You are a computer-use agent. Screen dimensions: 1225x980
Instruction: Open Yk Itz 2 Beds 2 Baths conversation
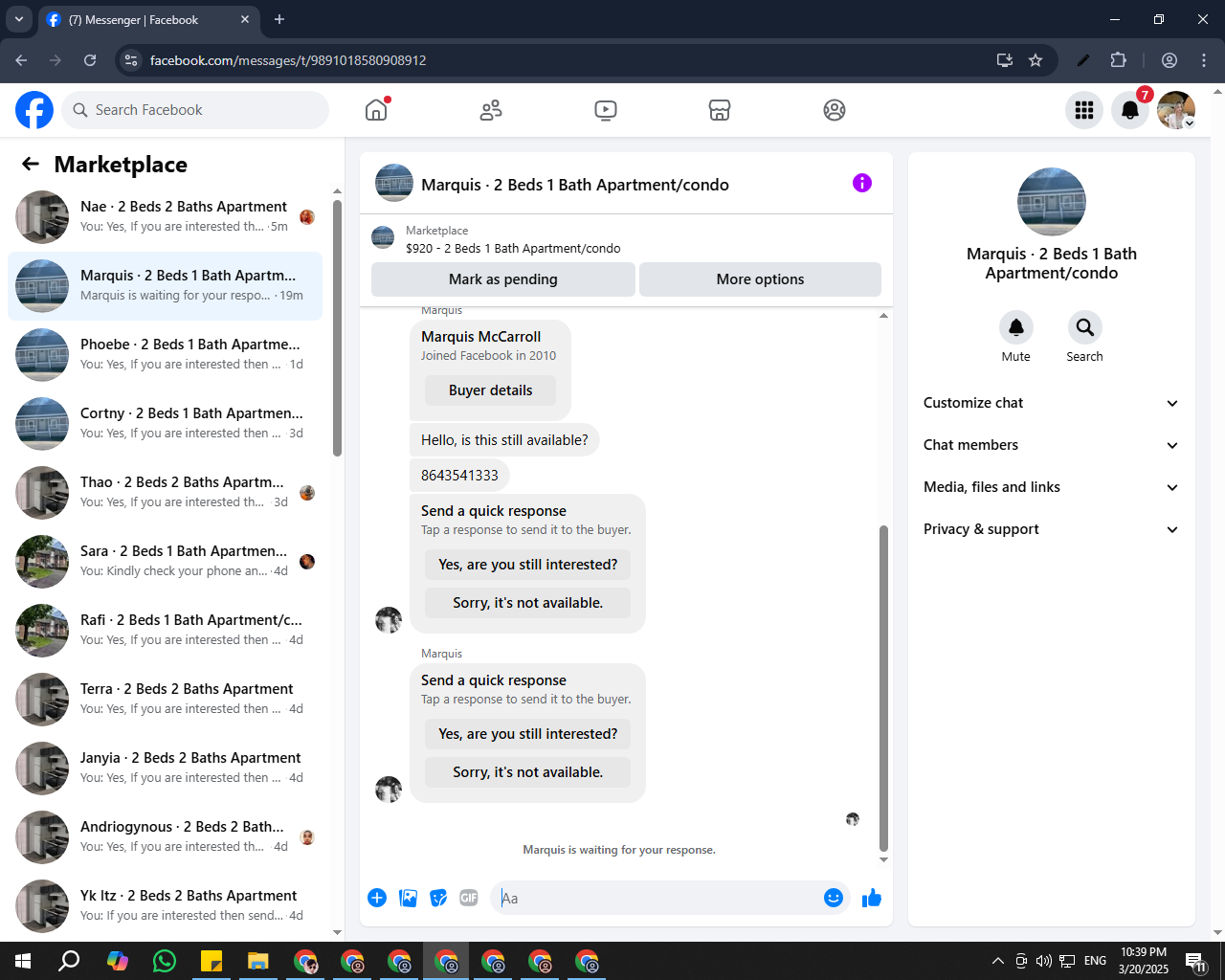coord(165,906)
